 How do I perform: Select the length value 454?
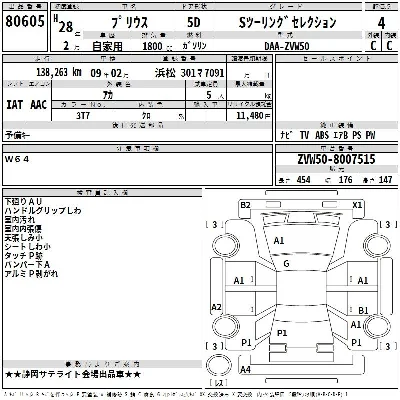(303, 180)
